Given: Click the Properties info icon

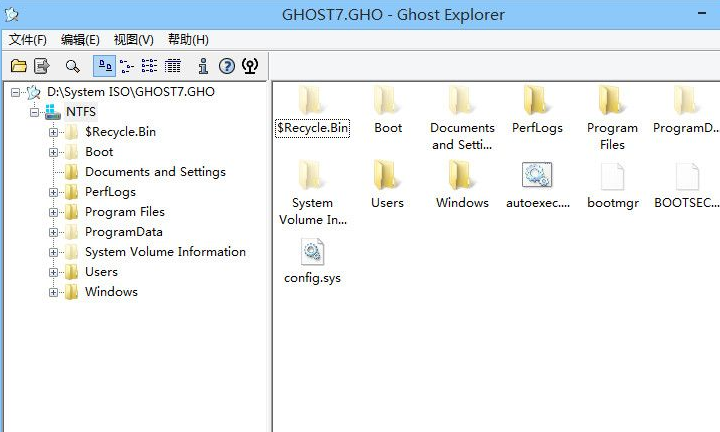Looking at the screenshot, I should 203,66.
